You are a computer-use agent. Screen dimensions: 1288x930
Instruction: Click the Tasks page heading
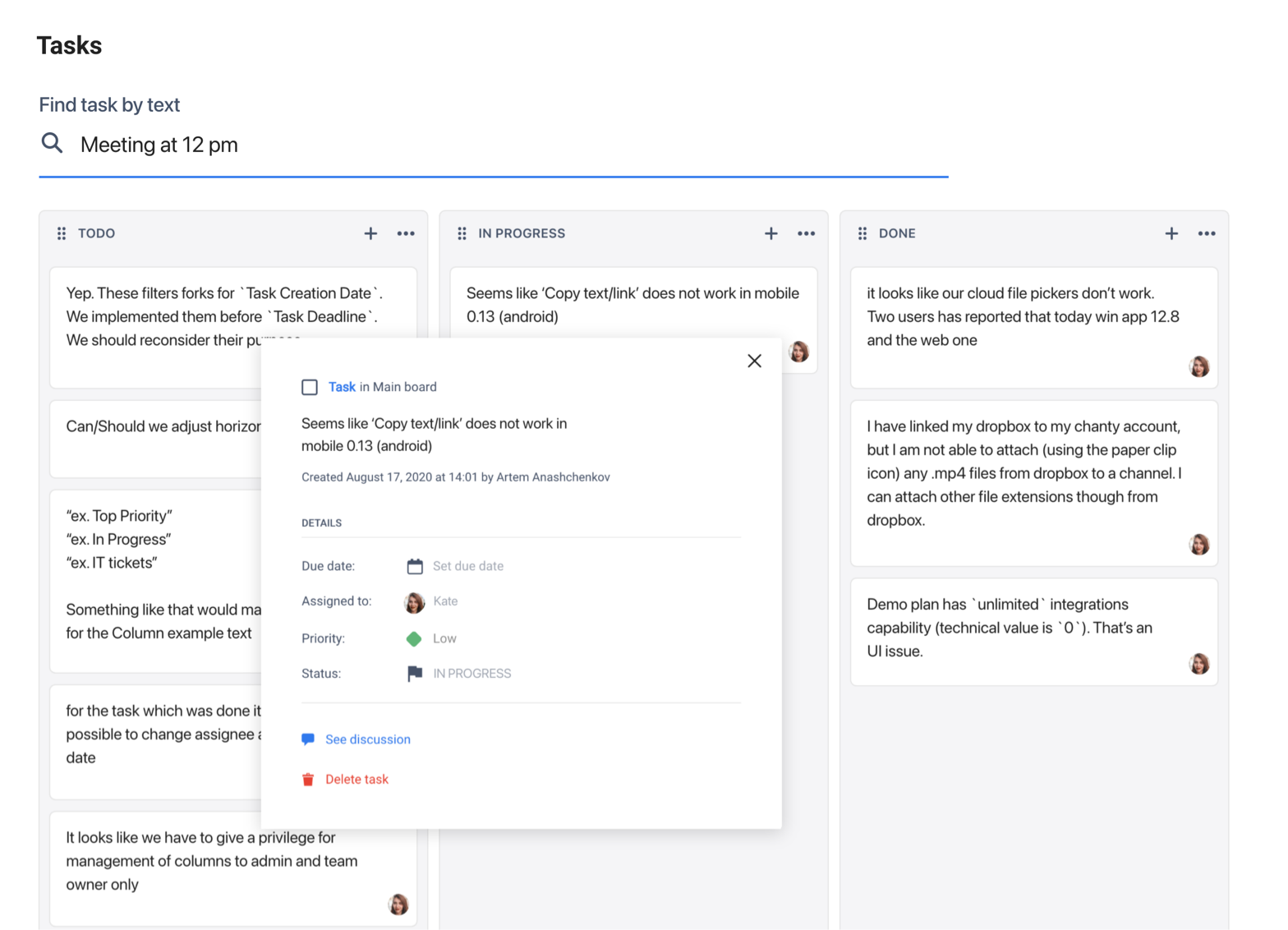[69, 45]
